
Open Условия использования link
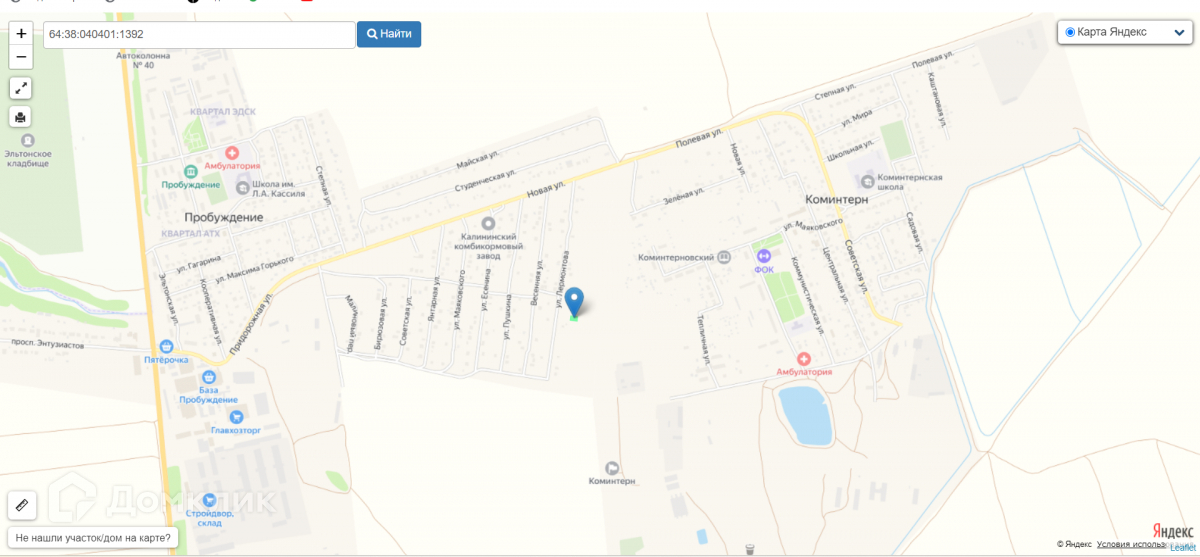point(1131,544)
